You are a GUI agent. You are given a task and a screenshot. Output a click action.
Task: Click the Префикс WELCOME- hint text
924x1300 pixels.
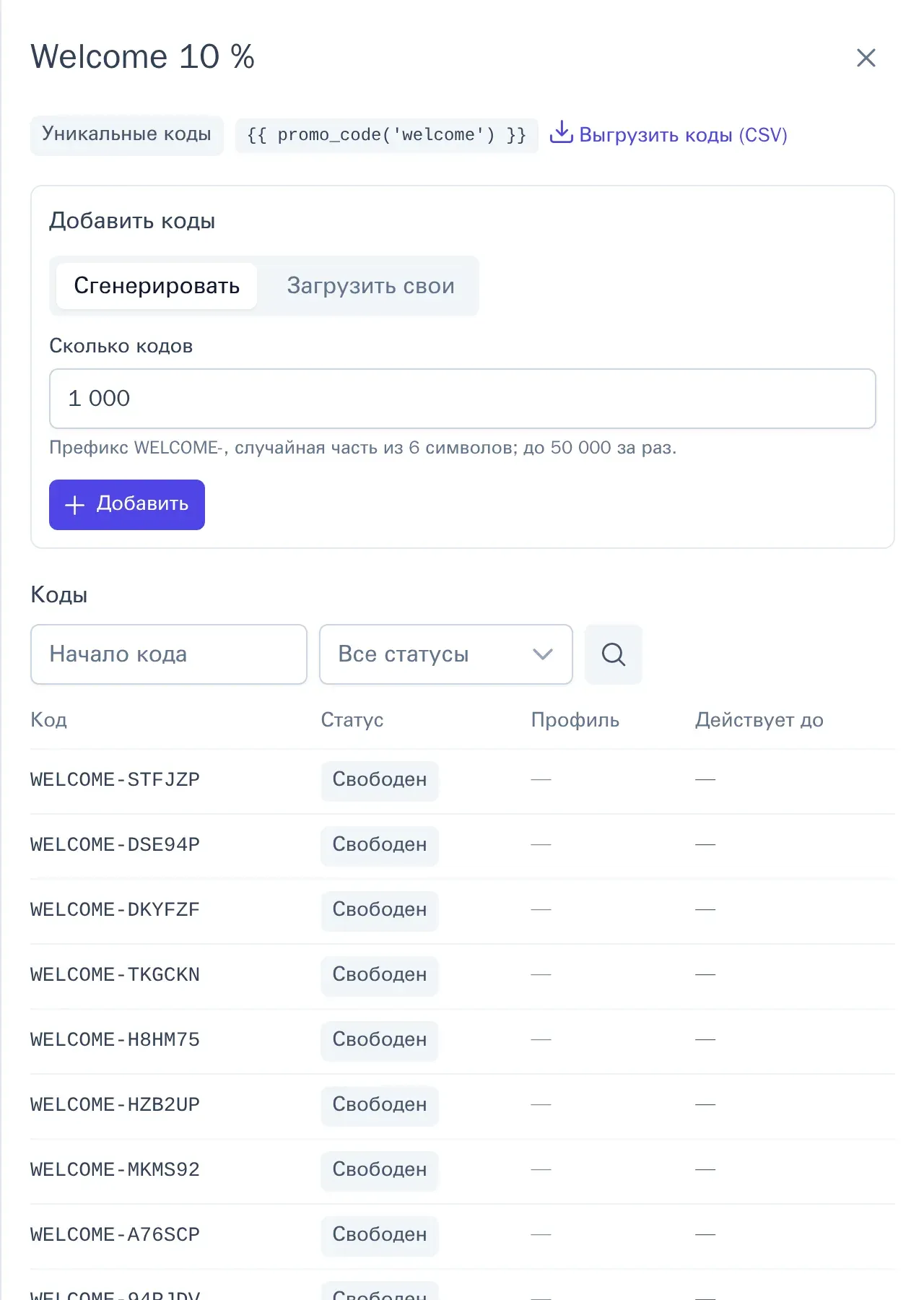tap(363, 448)
